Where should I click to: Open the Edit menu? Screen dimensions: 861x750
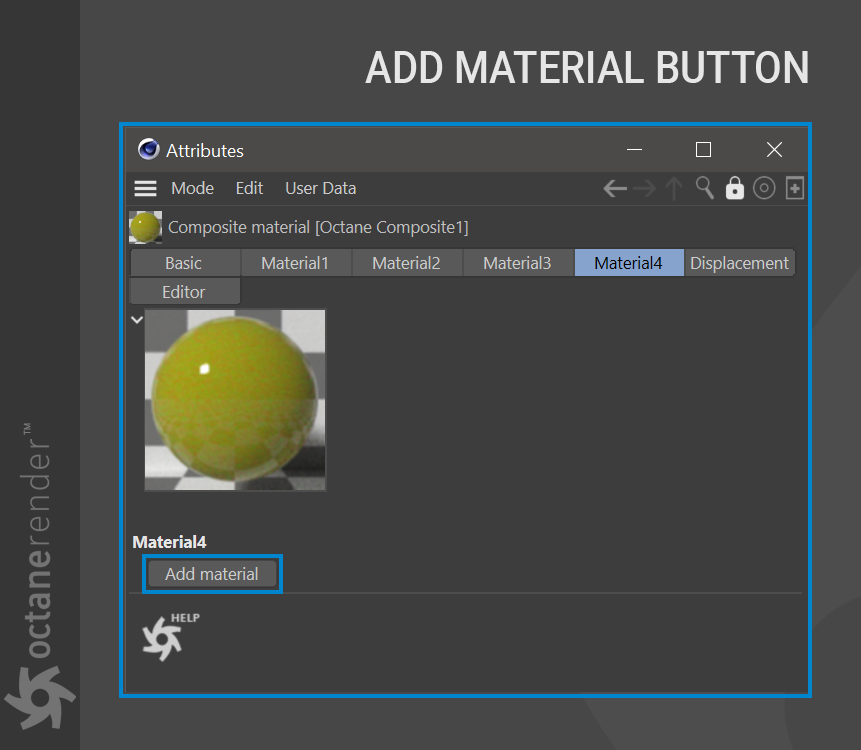coord(249,188)
